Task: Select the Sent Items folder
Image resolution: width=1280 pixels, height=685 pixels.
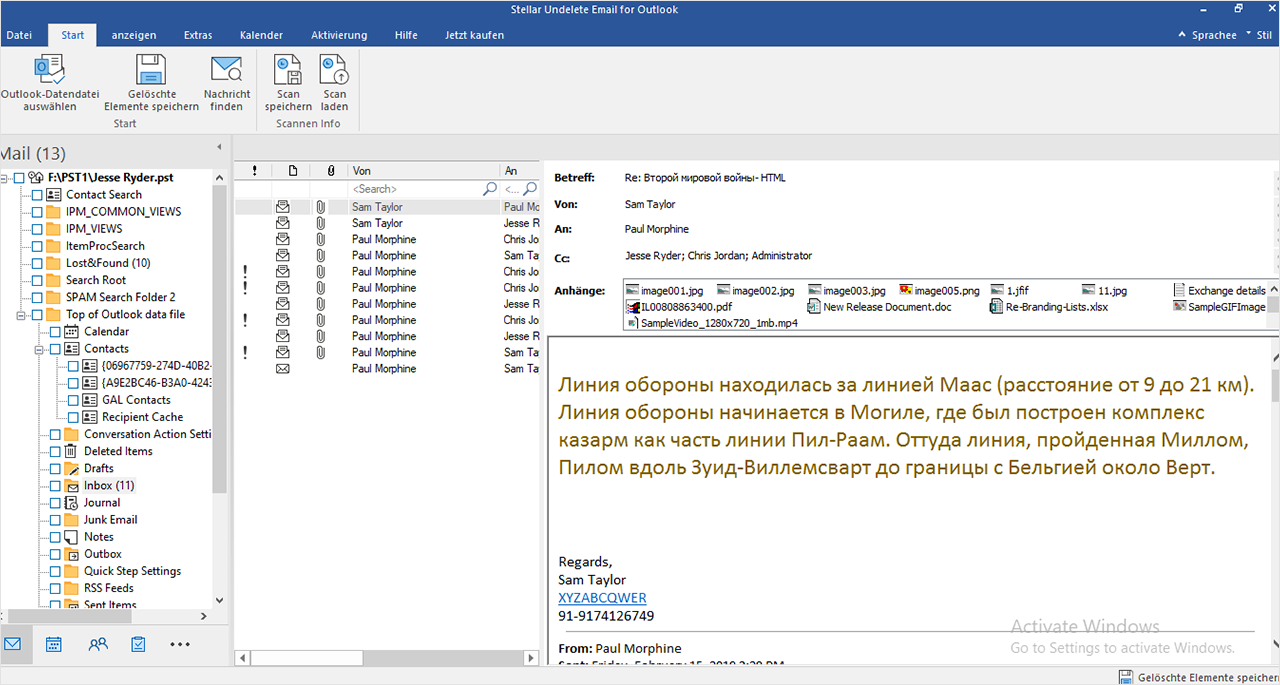Action: click(x=110, y=605)
